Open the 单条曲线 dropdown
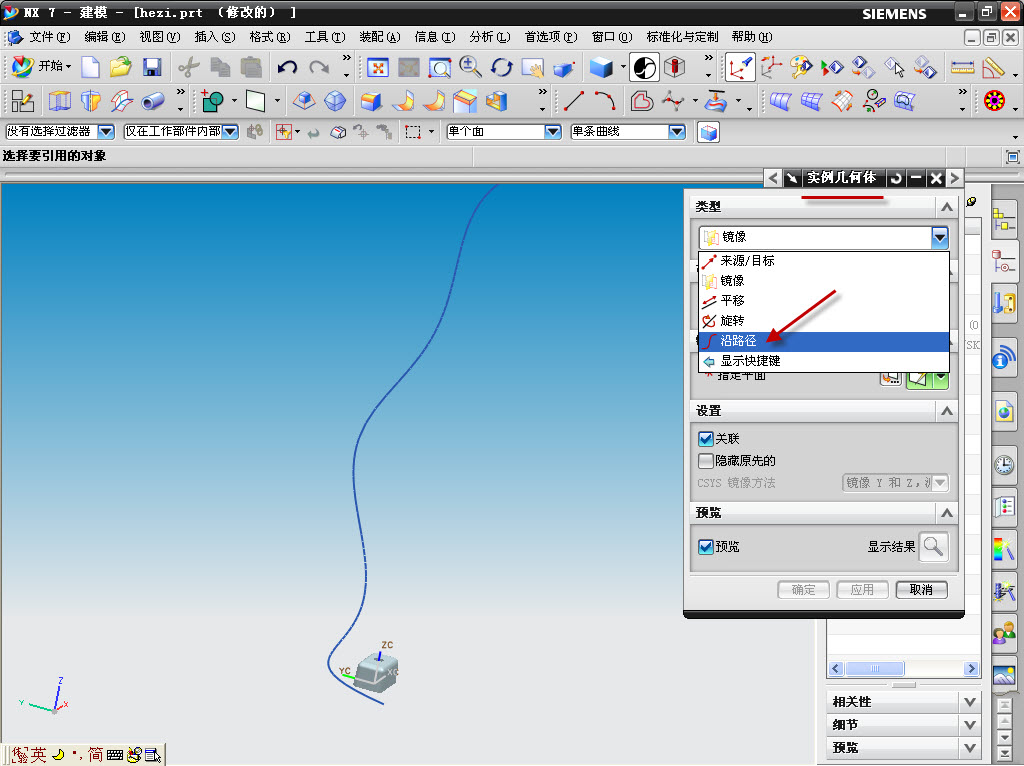 677,131
